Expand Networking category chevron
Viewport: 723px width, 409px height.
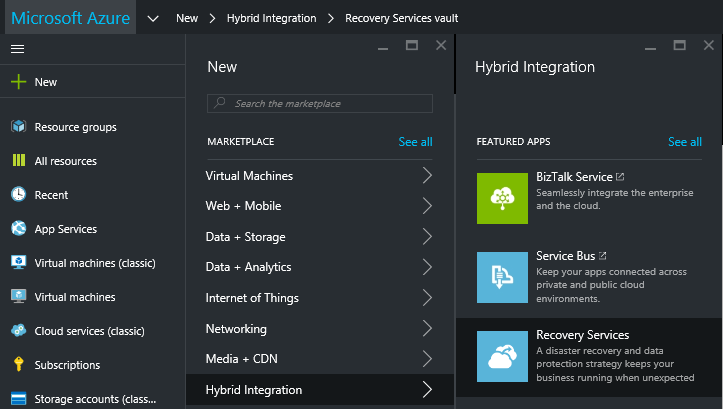pos(427,328)
